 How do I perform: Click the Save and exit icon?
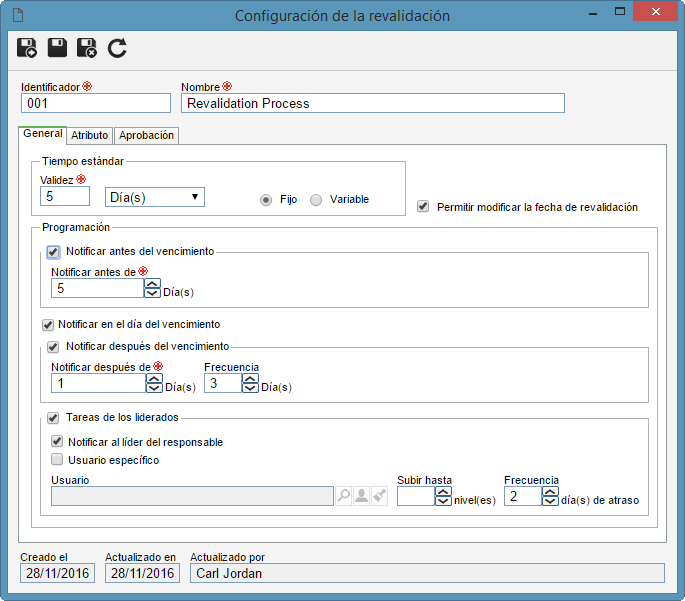click(86, 48)
